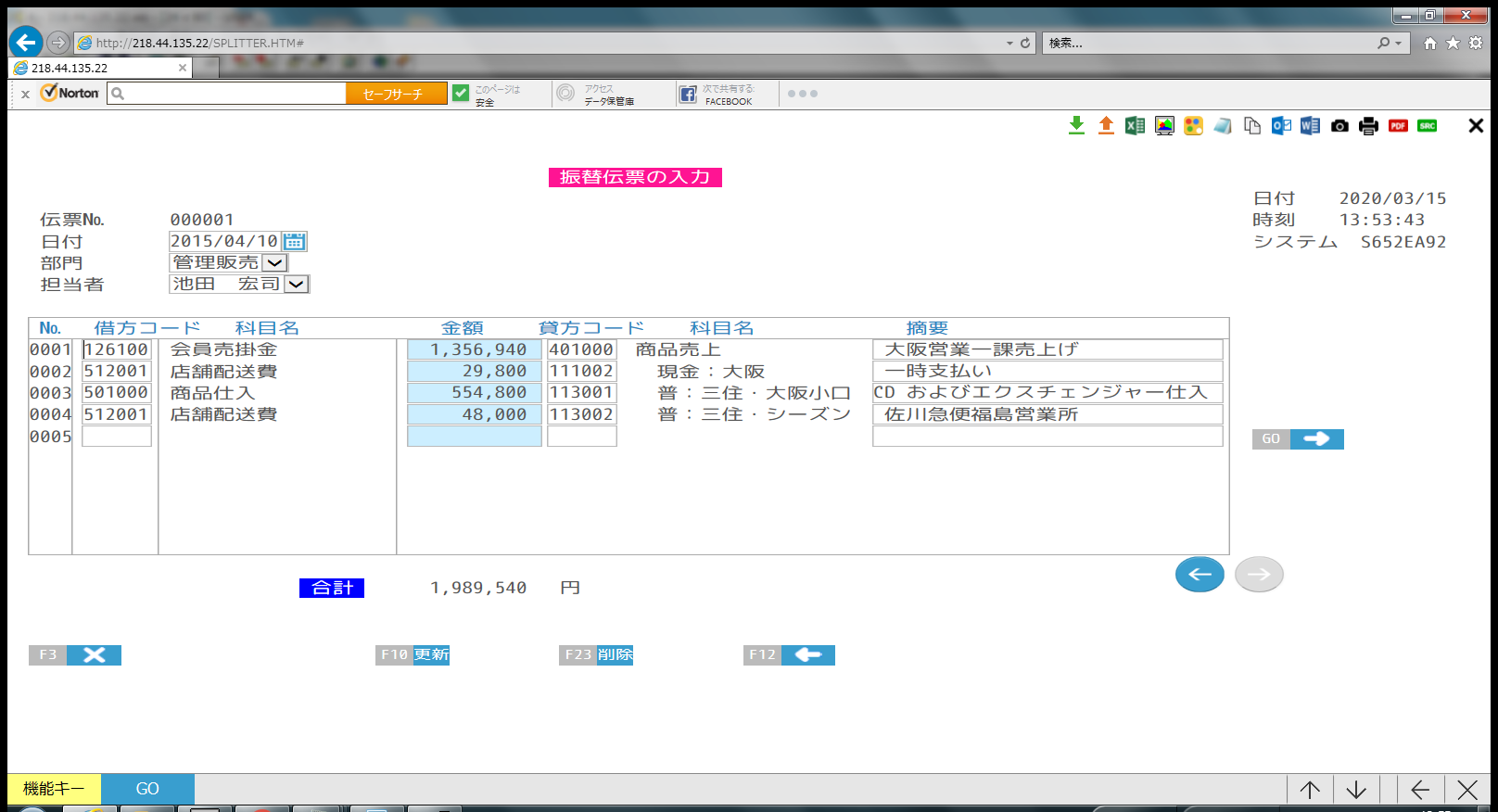Click the printer icon

(x=1368, y=126)
